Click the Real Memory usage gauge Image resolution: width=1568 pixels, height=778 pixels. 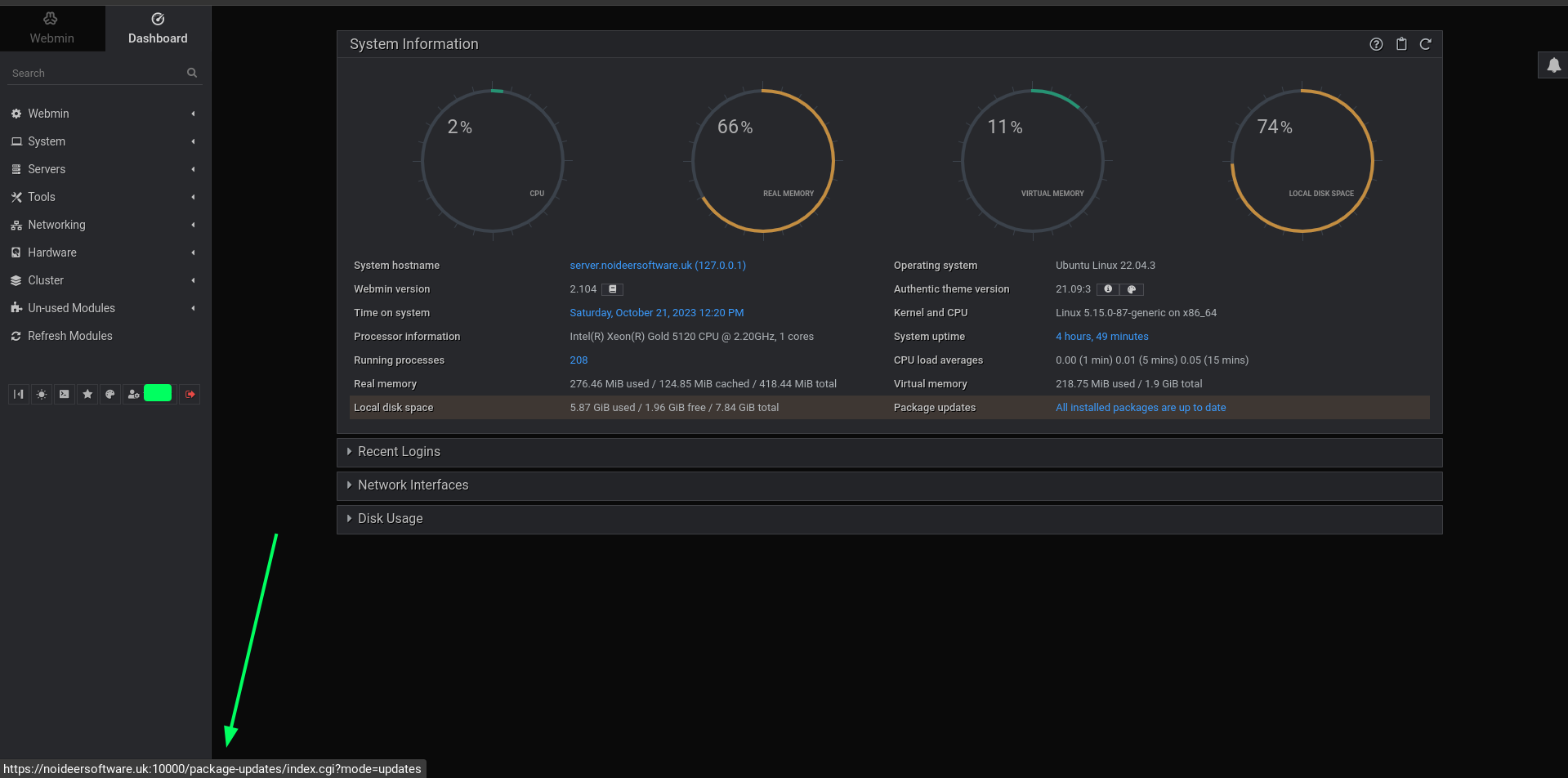tap(763, 161)
